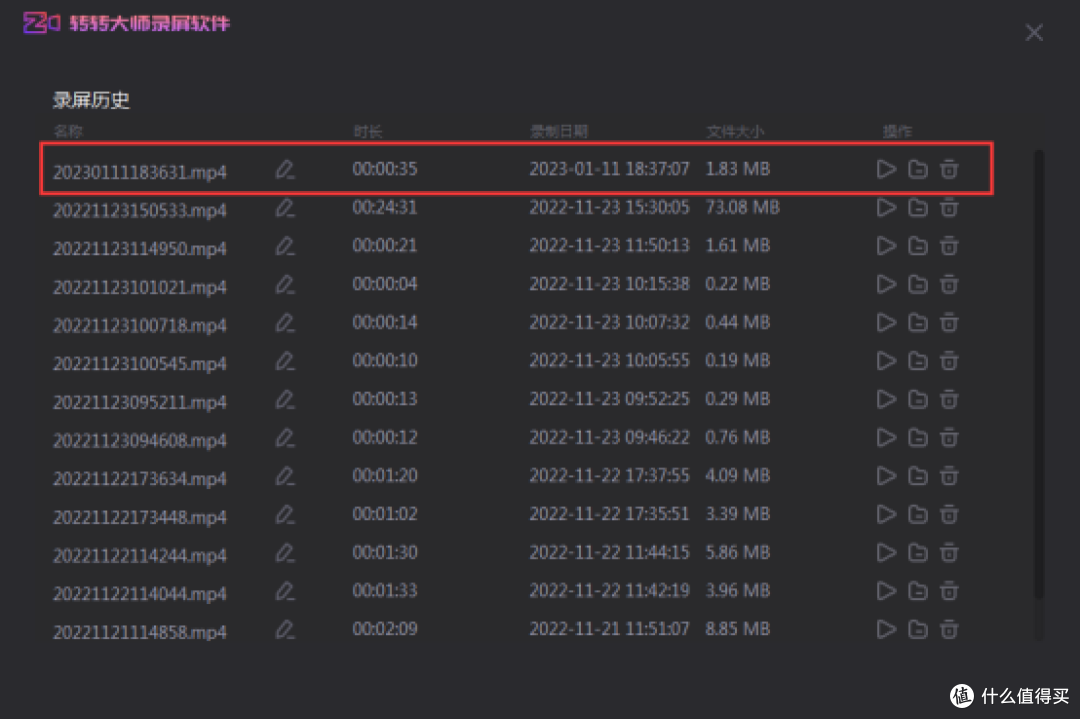Play the 20221123100545.mp4 recording
The width and height of the screenshot is (1080, 719).
[x=886, y=361]
